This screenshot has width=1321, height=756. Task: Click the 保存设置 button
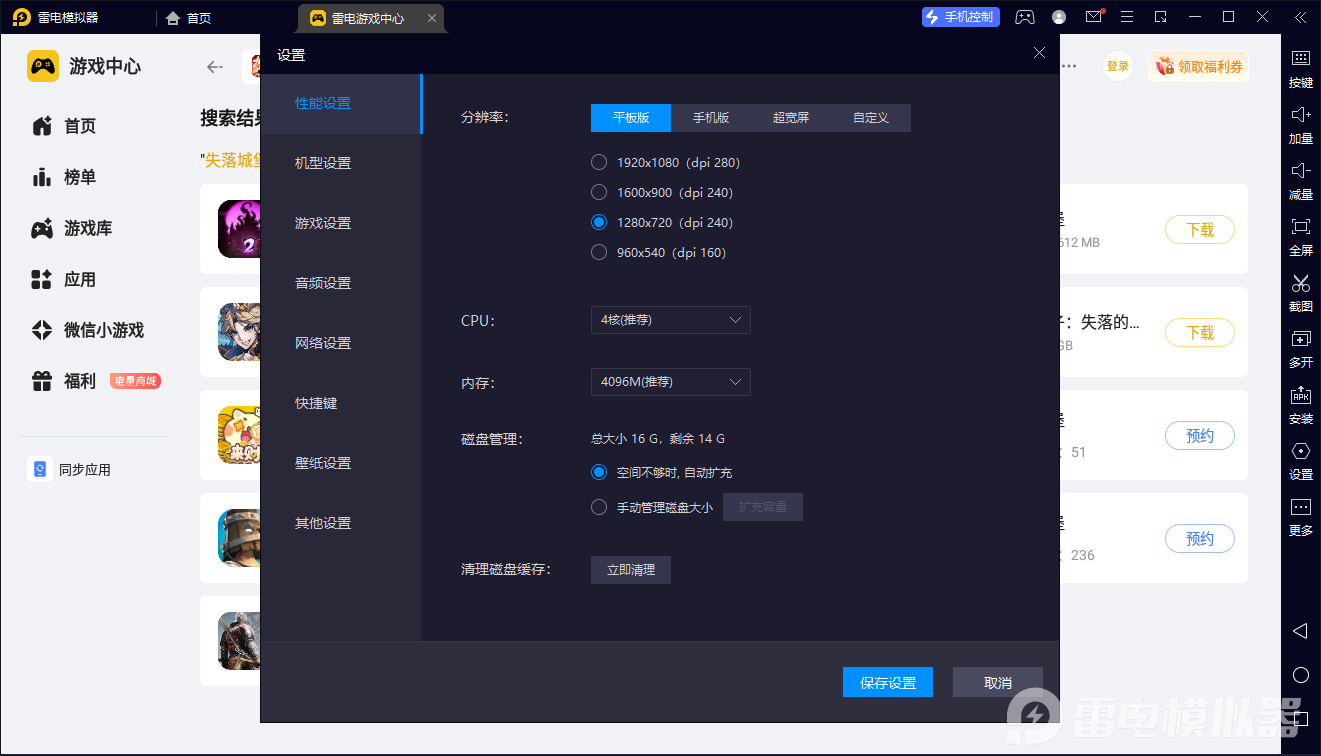pos(888,682)
